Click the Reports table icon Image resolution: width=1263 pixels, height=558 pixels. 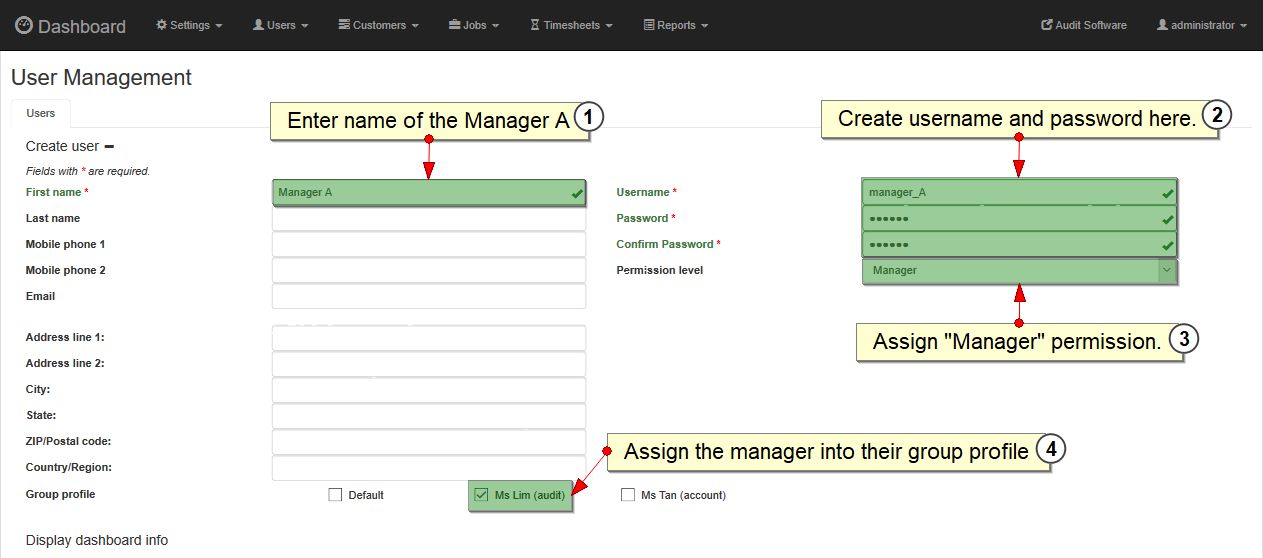[649, 25]
